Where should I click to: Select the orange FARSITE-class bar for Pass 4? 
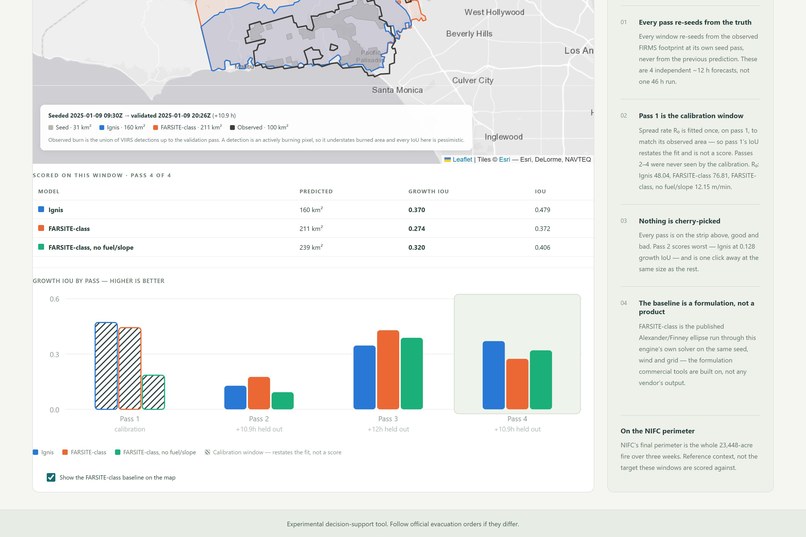pyautogui.click(x=517, y=384)
